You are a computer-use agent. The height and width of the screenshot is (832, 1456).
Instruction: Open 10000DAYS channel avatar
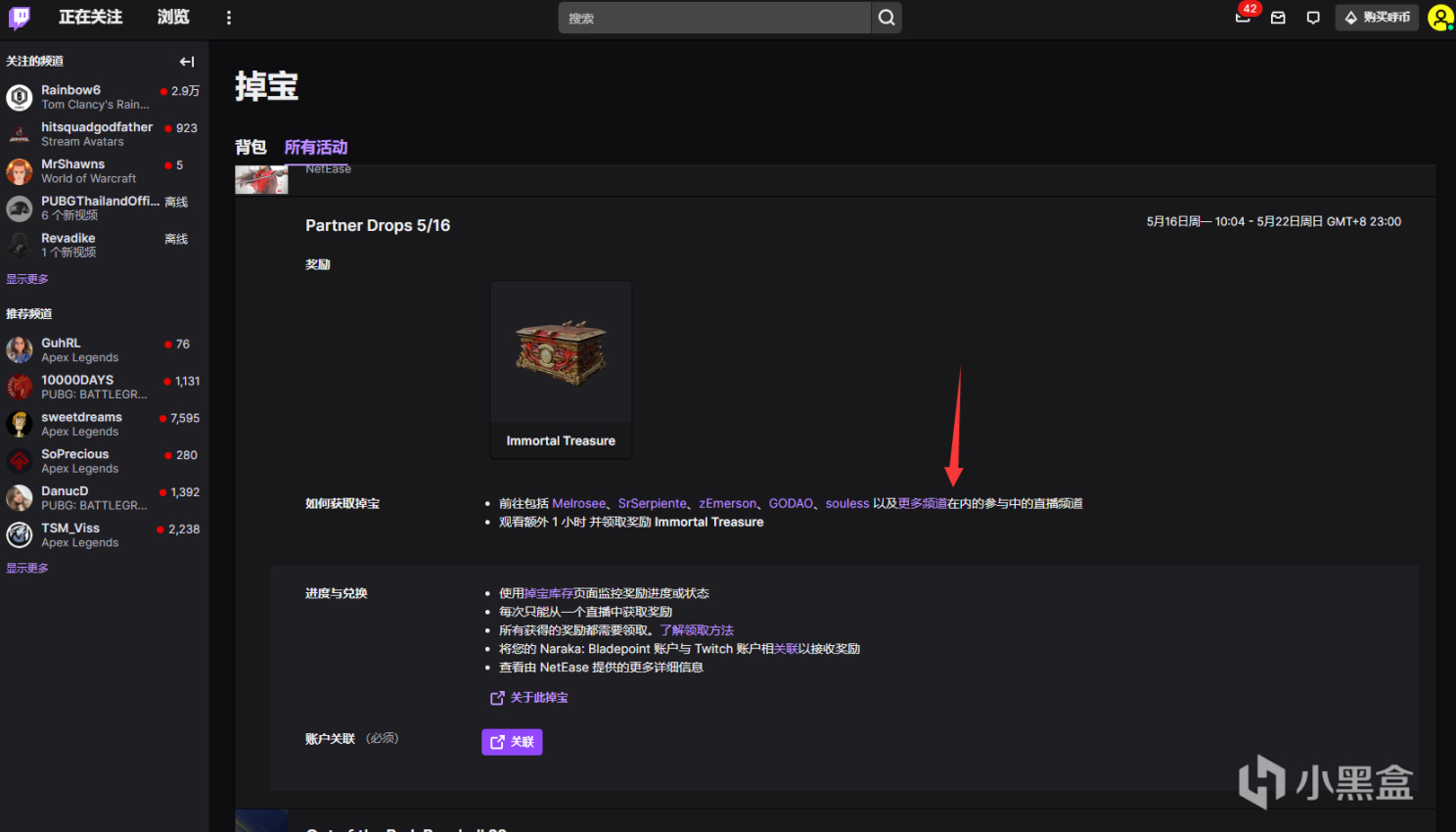coord(20,388)
